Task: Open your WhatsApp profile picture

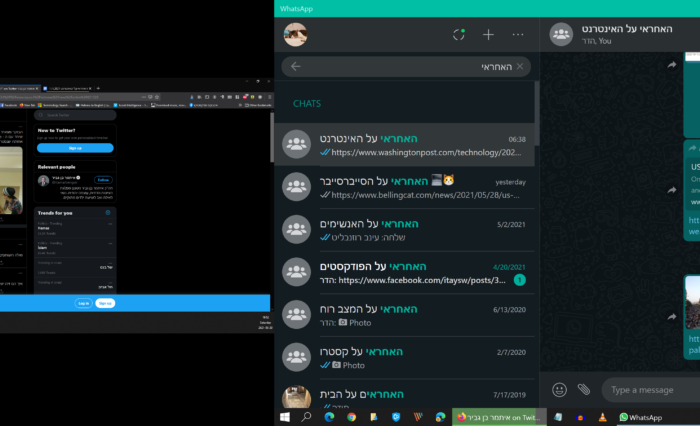Action: (295, 34)
